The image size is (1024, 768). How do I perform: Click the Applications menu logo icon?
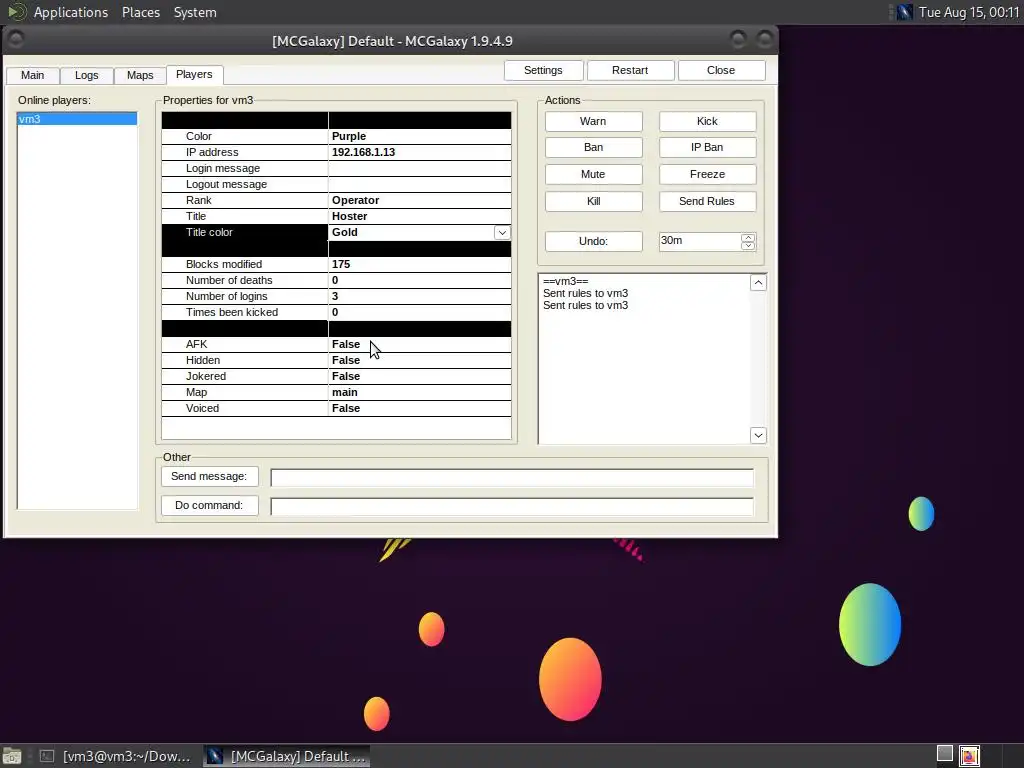pyautogui.click(x=16, y=12)
